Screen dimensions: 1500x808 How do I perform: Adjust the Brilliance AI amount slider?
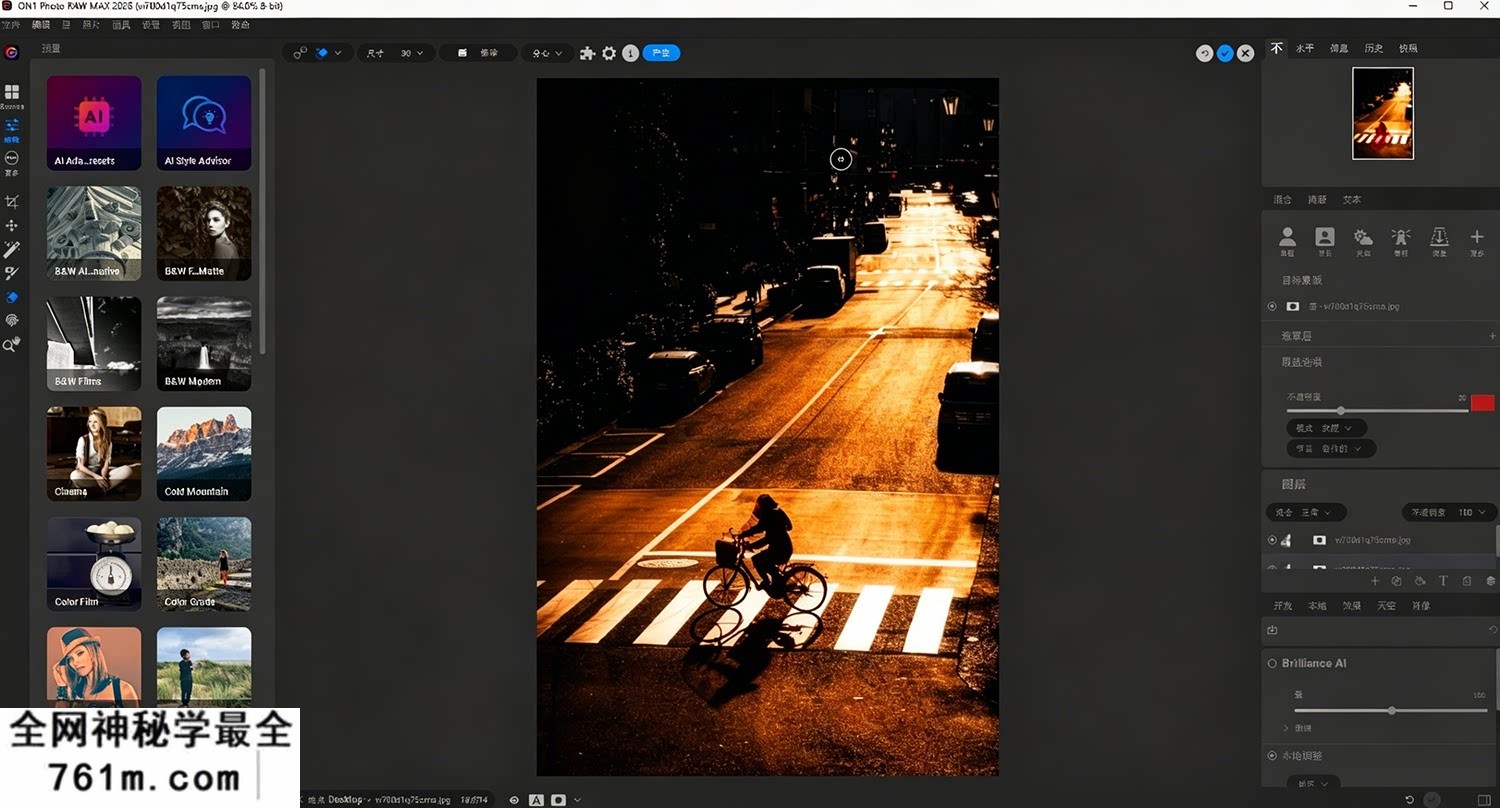click(1390, 711)
